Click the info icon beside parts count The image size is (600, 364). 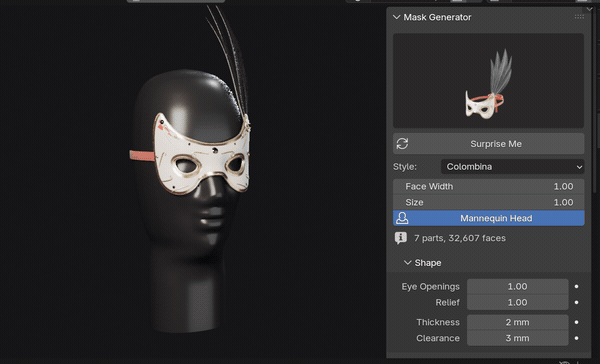(401, 238)
